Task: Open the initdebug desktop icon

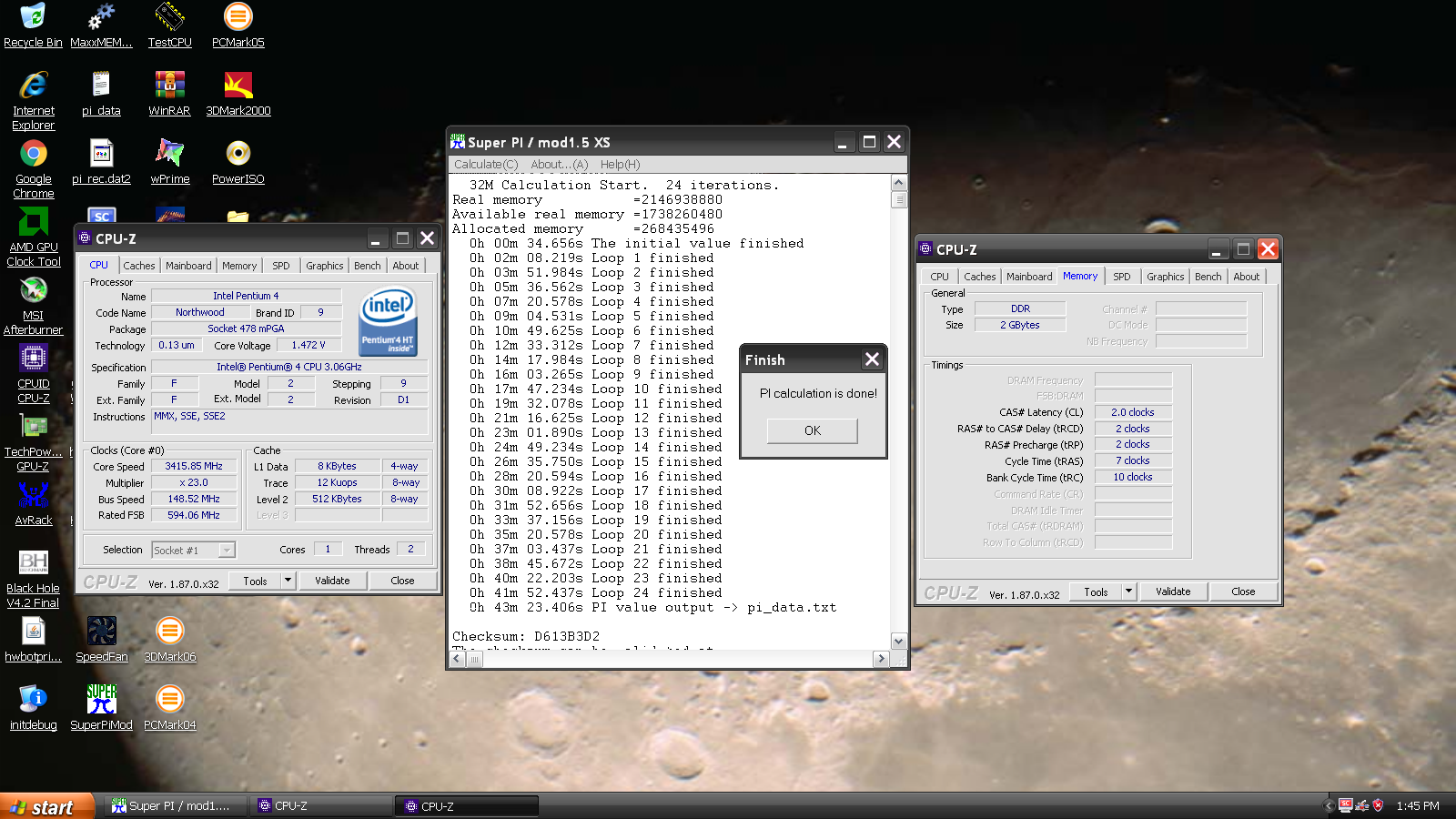Action: pos(33,709)
